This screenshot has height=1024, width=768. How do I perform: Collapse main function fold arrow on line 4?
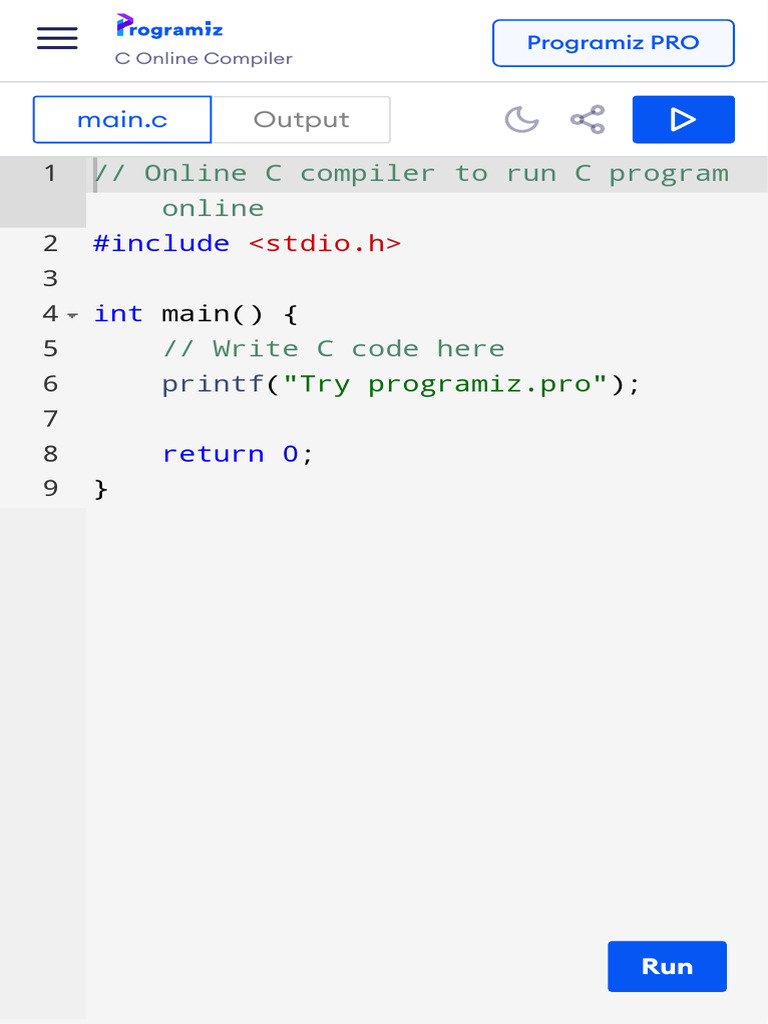(x=72, y=315)
